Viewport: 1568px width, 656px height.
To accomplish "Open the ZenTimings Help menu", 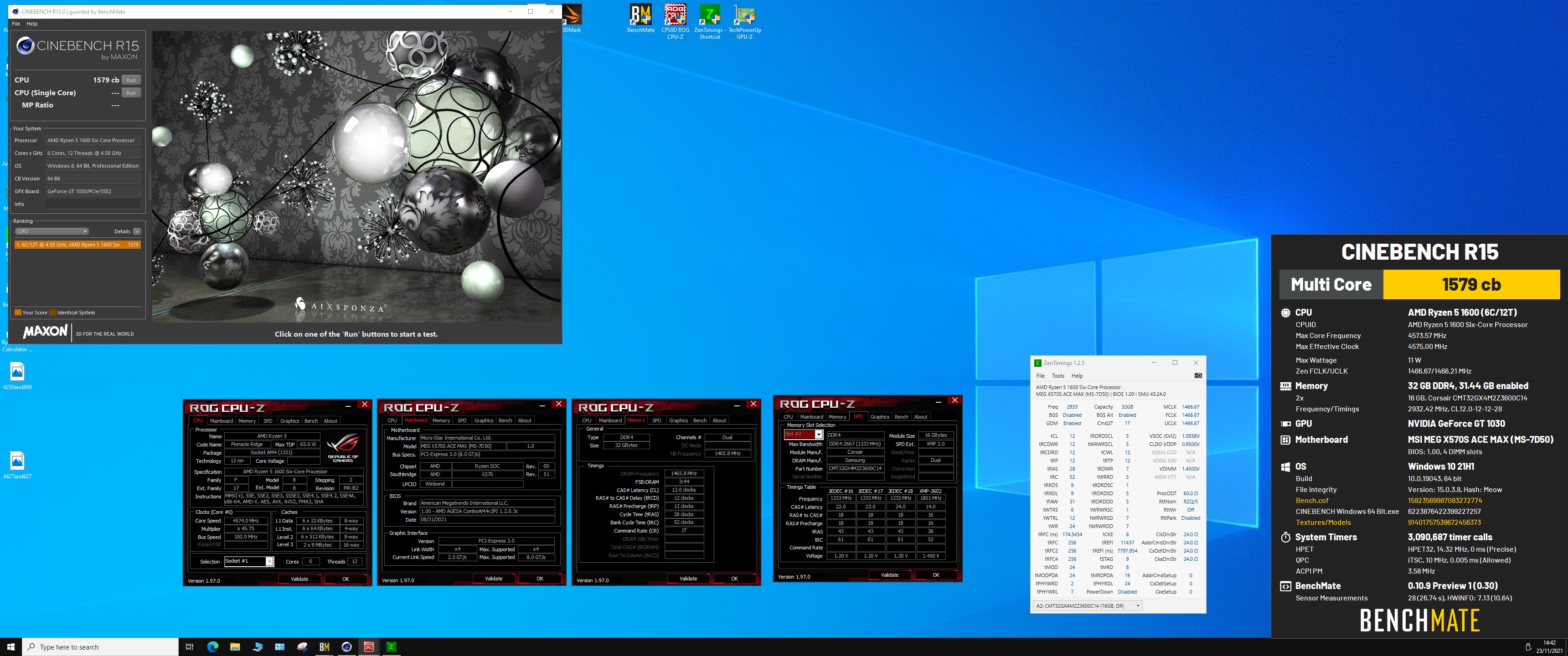I will (1077, 375).
